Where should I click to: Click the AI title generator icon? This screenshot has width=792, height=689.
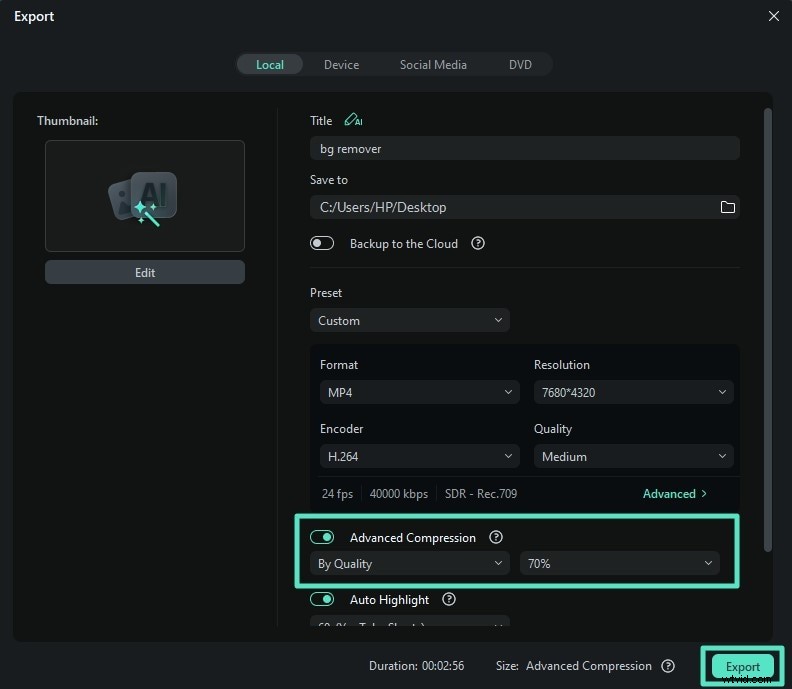pyautogui.click(x=352, y=120)
